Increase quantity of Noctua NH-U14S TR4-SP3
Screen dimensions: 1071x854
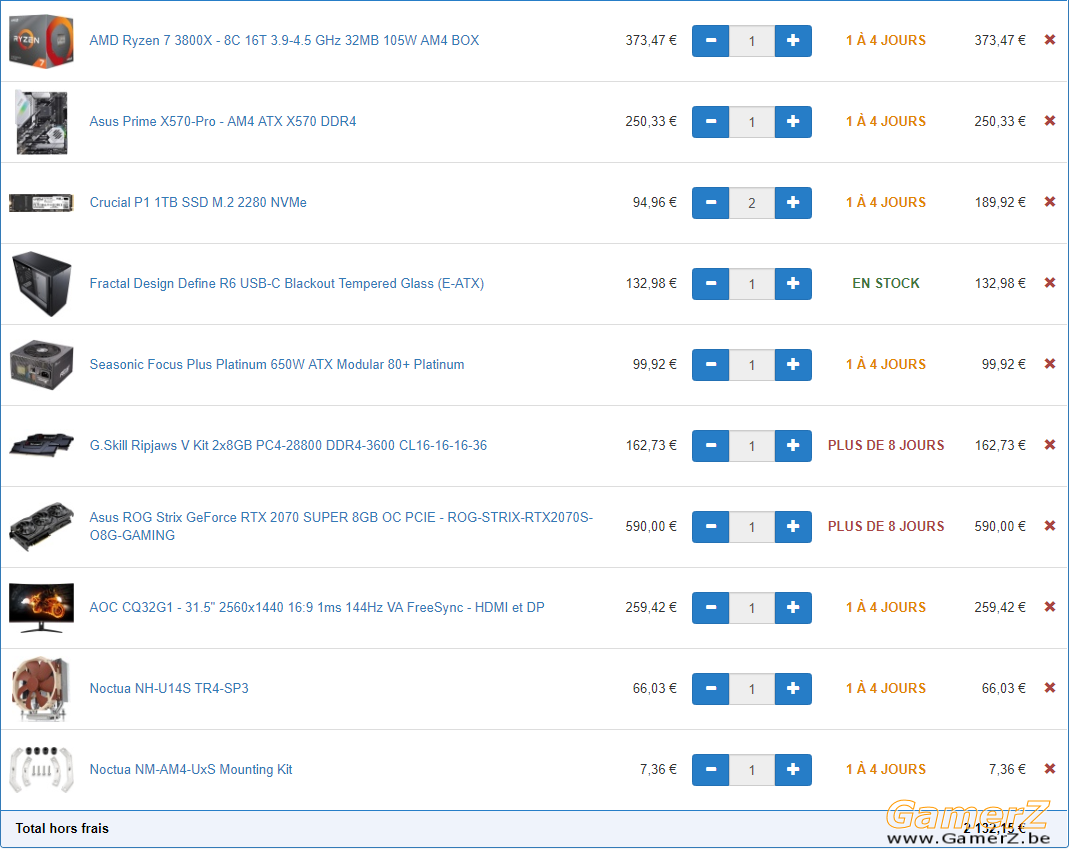[793, 689]
